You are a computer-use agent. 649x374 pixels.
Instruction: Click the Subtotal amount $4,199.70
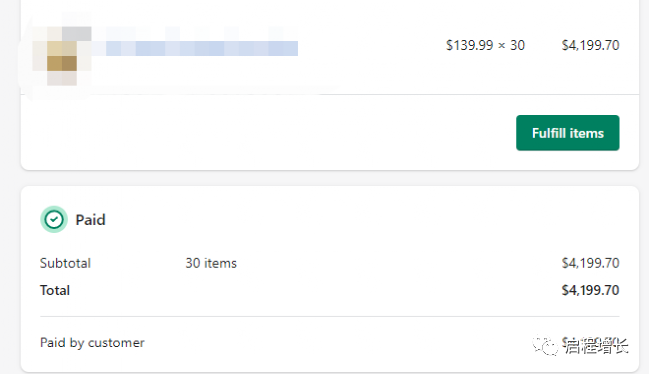590,263
